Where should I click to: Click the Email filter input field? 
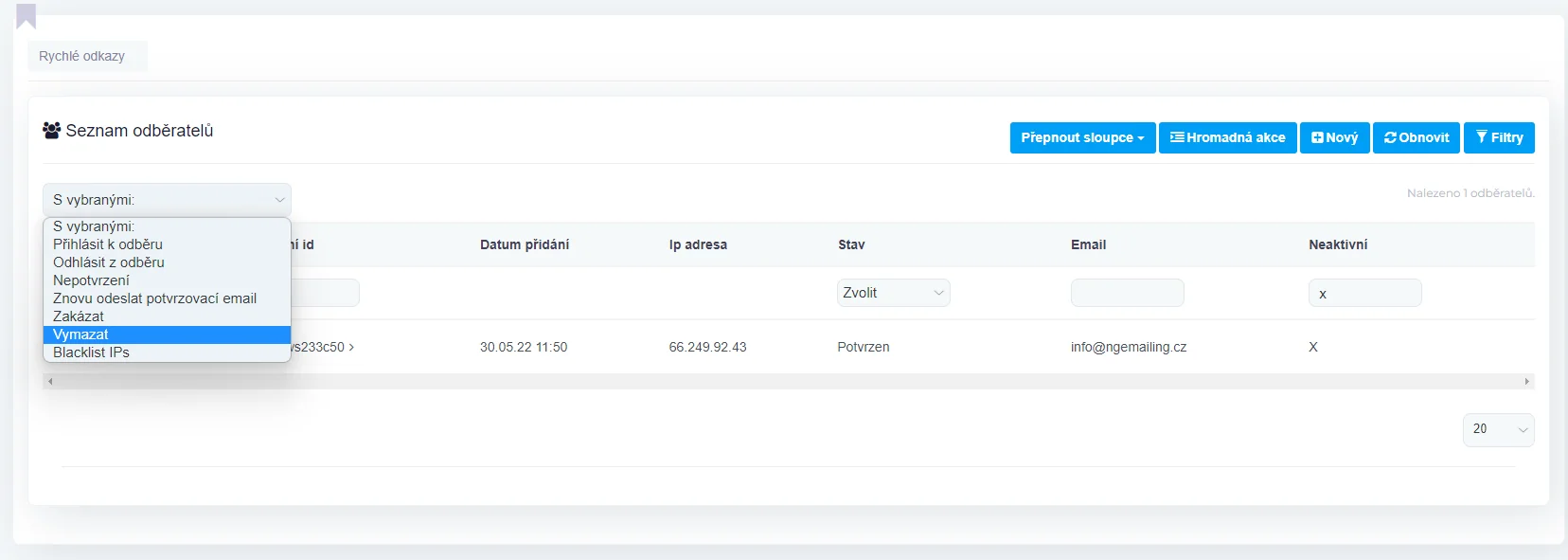(1127, 293)
